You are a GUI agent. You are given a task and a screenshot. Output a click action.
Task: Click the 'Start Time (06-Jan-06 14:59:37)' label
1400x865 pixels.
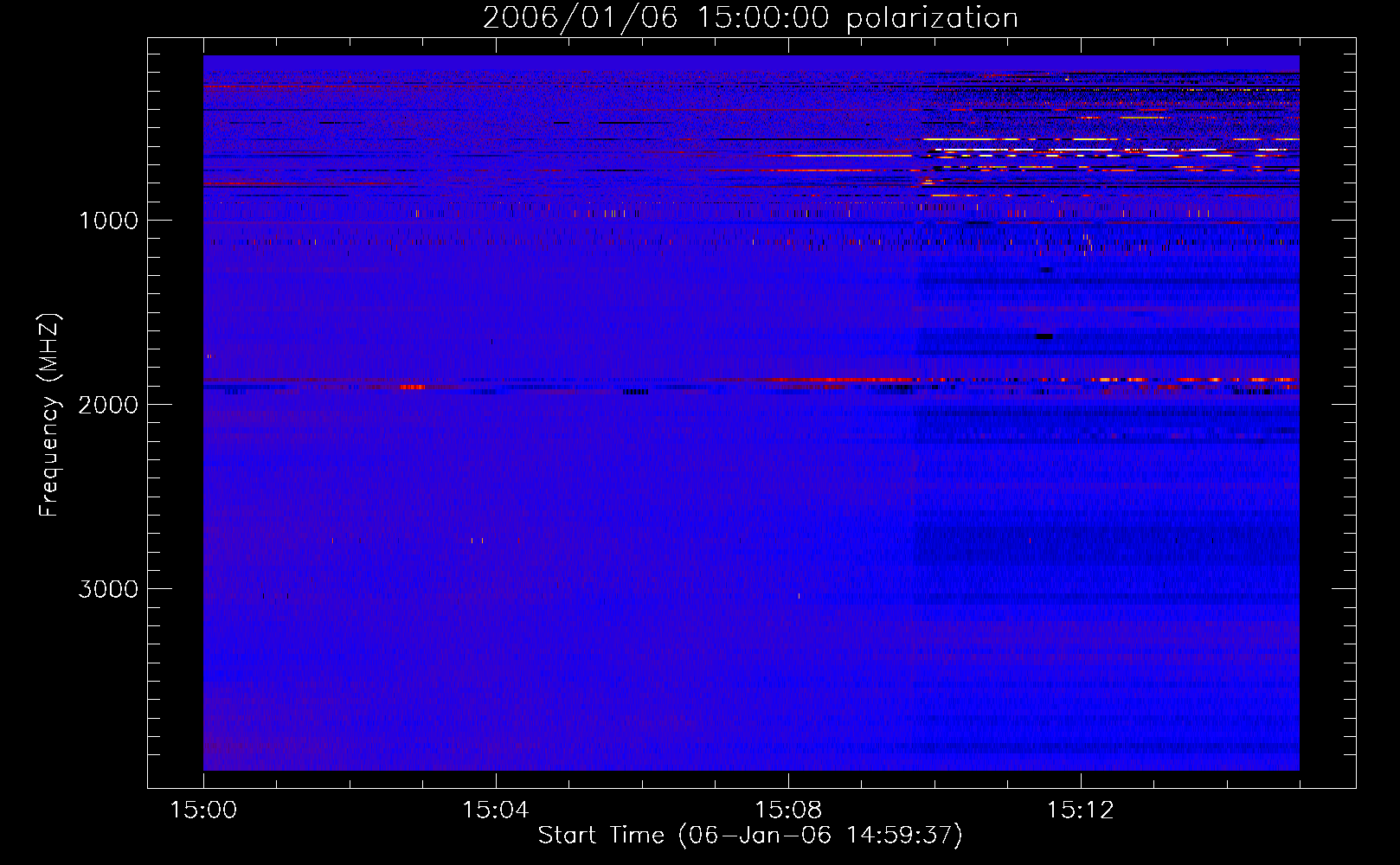point(750,836)
